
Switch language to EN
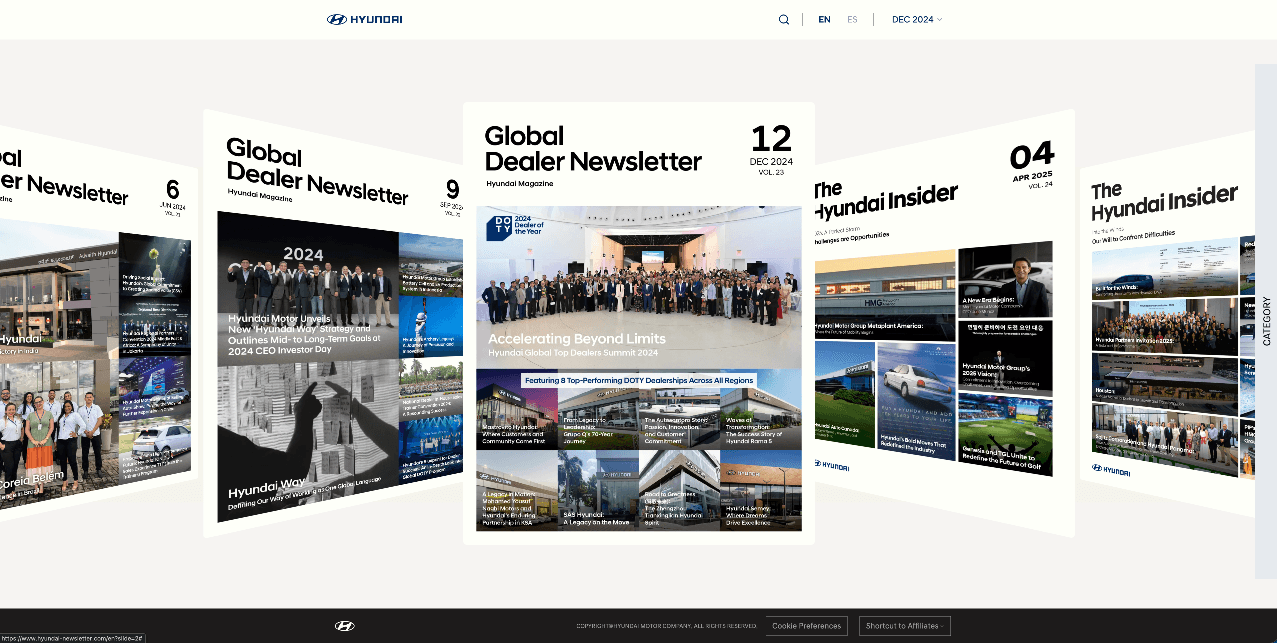[824, 19]
